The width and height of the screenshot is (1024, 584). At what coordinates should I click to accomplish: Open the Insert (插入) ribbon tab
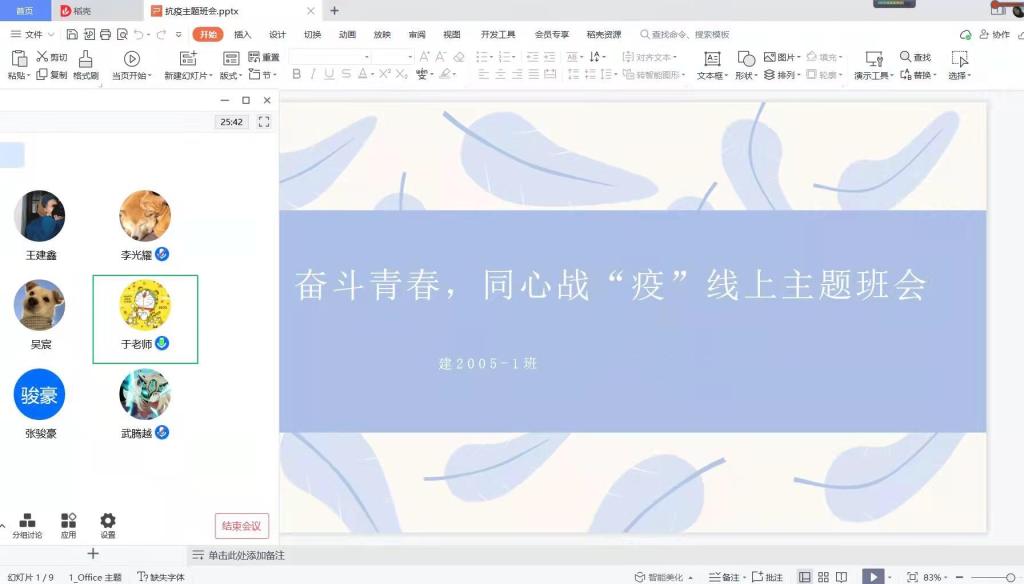pyautogui.click(x=243, y=35)
